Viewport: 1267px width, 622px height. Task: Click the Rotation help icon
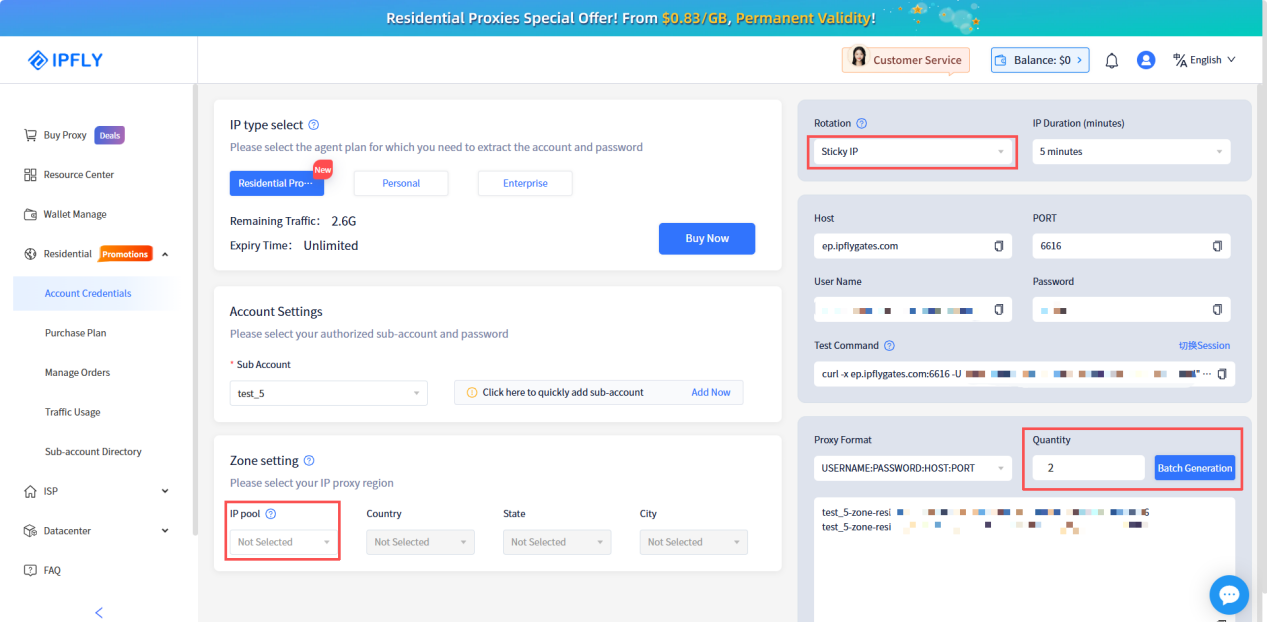(x=862, y=124)
